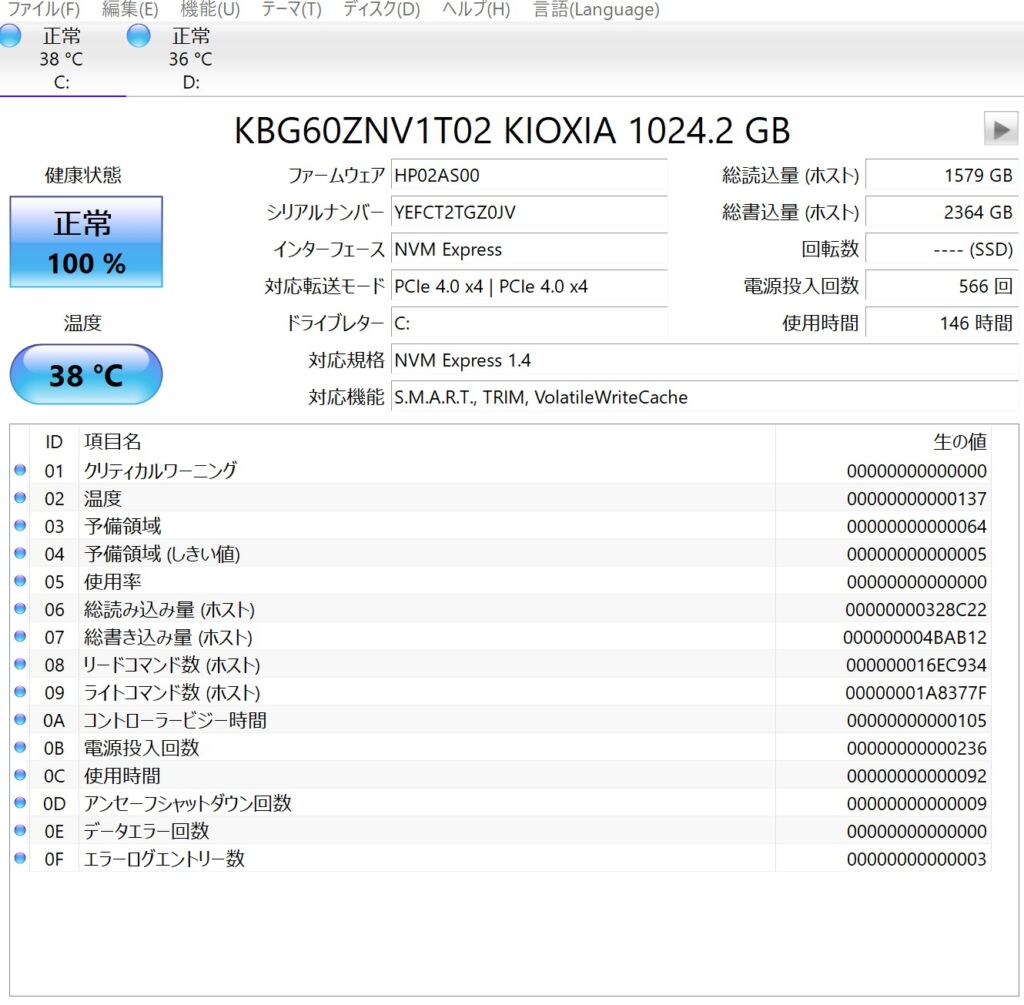Click status dot for 07 総書き込み量 (ホスト)
This screenshot has width=1024, height=1005.
click(x=20, y=637)
